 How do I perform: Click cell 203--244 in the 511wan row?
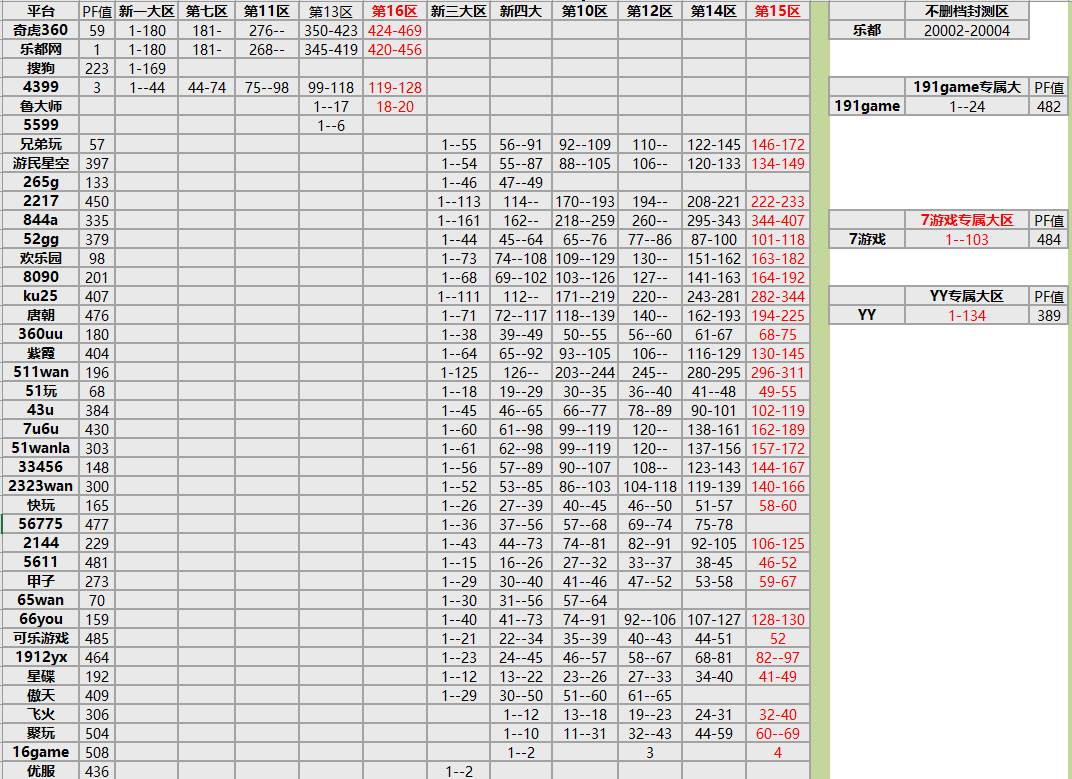pyautogui.click(x=585, y=372)
